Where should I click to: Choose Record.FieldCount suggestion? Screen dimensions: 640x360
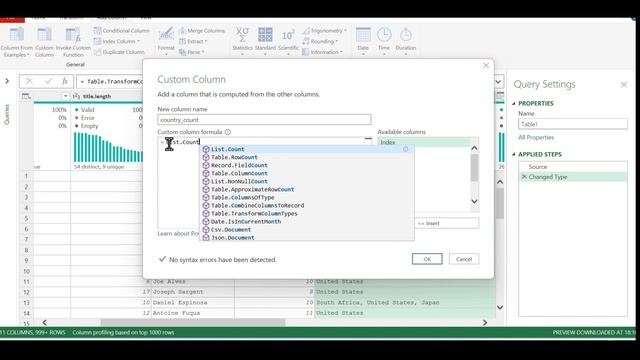[x=307, y=165]
